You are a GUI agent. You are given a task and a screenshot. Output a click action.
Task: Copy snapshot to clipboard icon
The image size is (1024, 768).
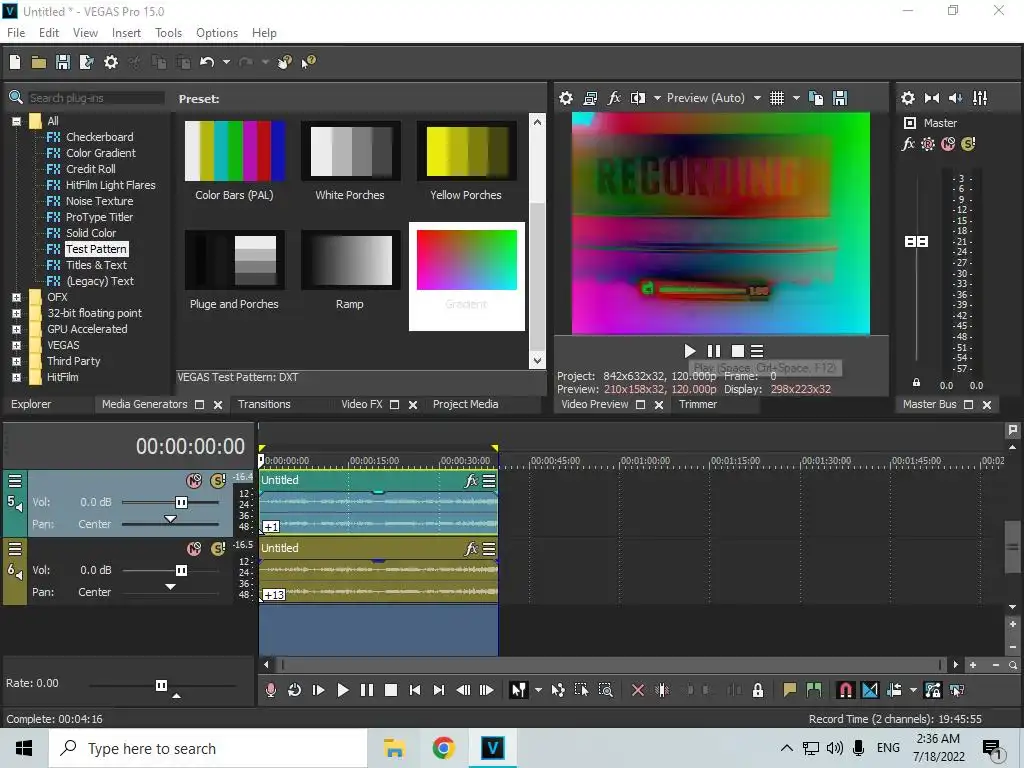point(816,98)
